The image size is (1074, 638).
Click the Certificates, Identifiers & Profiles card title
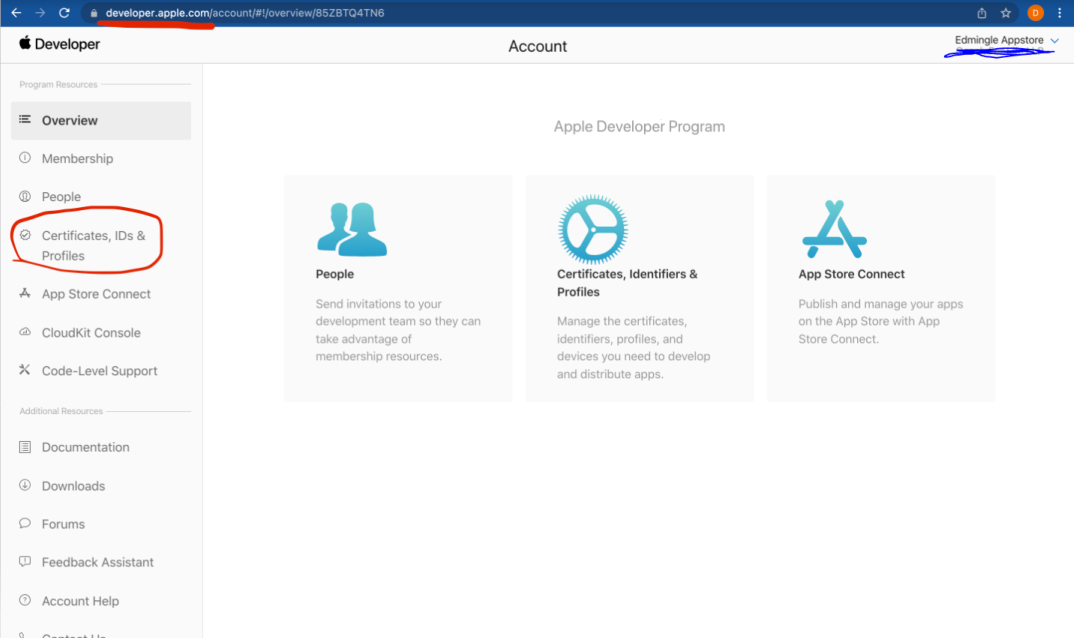coord(627,283)
